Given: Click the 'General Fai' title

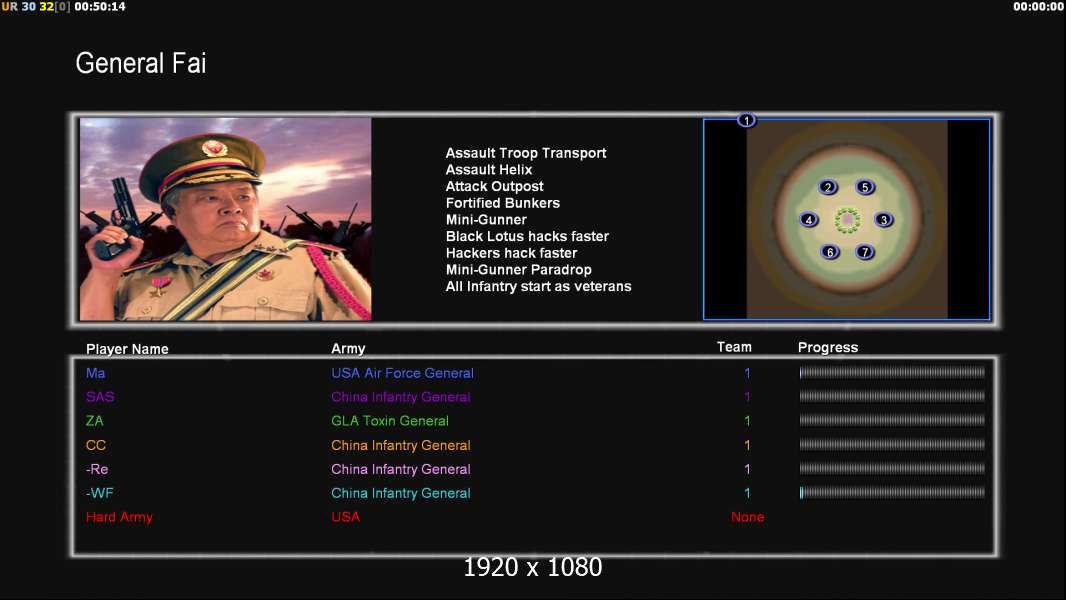Looking at the screenshot, I should [x=141, y=63].
